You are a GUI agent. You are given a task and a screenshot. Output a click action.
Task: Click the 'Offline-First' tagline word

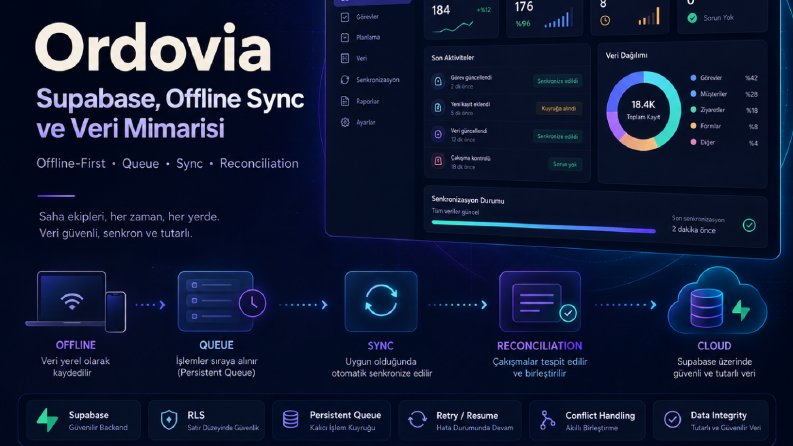(x=71, y=163)
